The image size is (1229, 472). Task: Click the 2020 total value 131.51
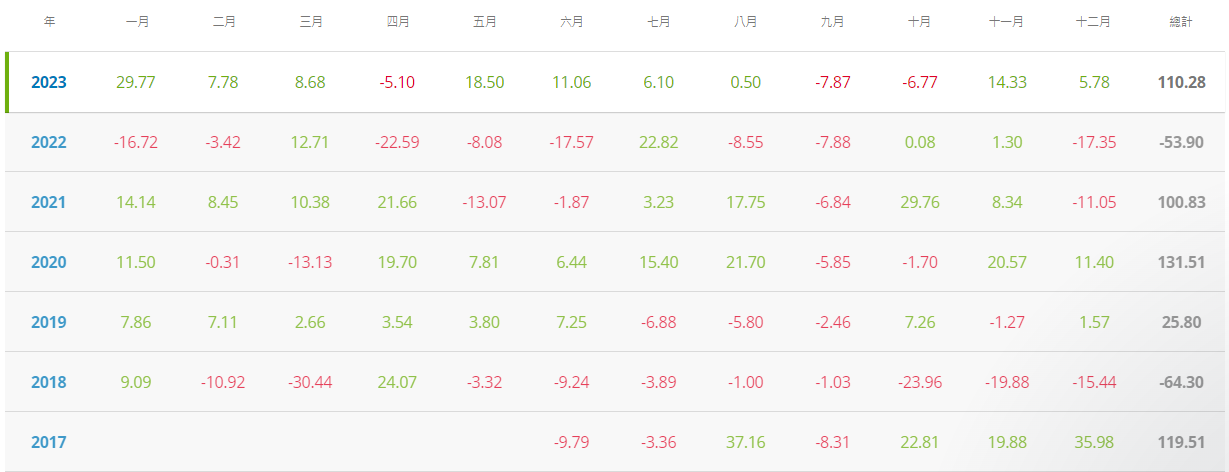[x=1181, y=262]
